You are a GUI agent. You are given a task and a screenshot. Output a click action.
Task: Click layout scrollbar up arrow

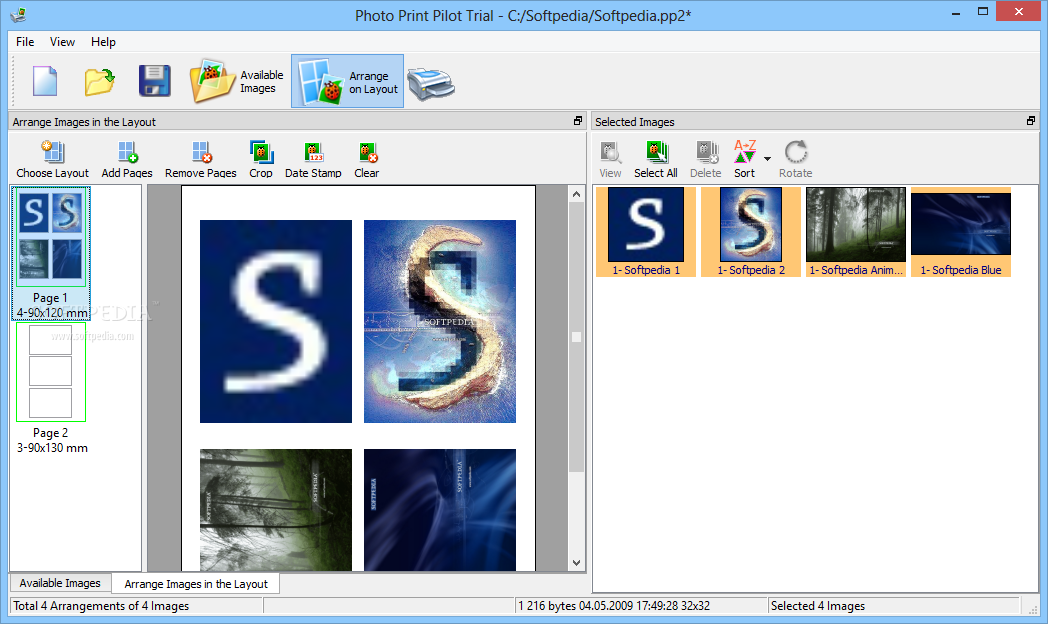pyautogui.click(x=577, y=194)
